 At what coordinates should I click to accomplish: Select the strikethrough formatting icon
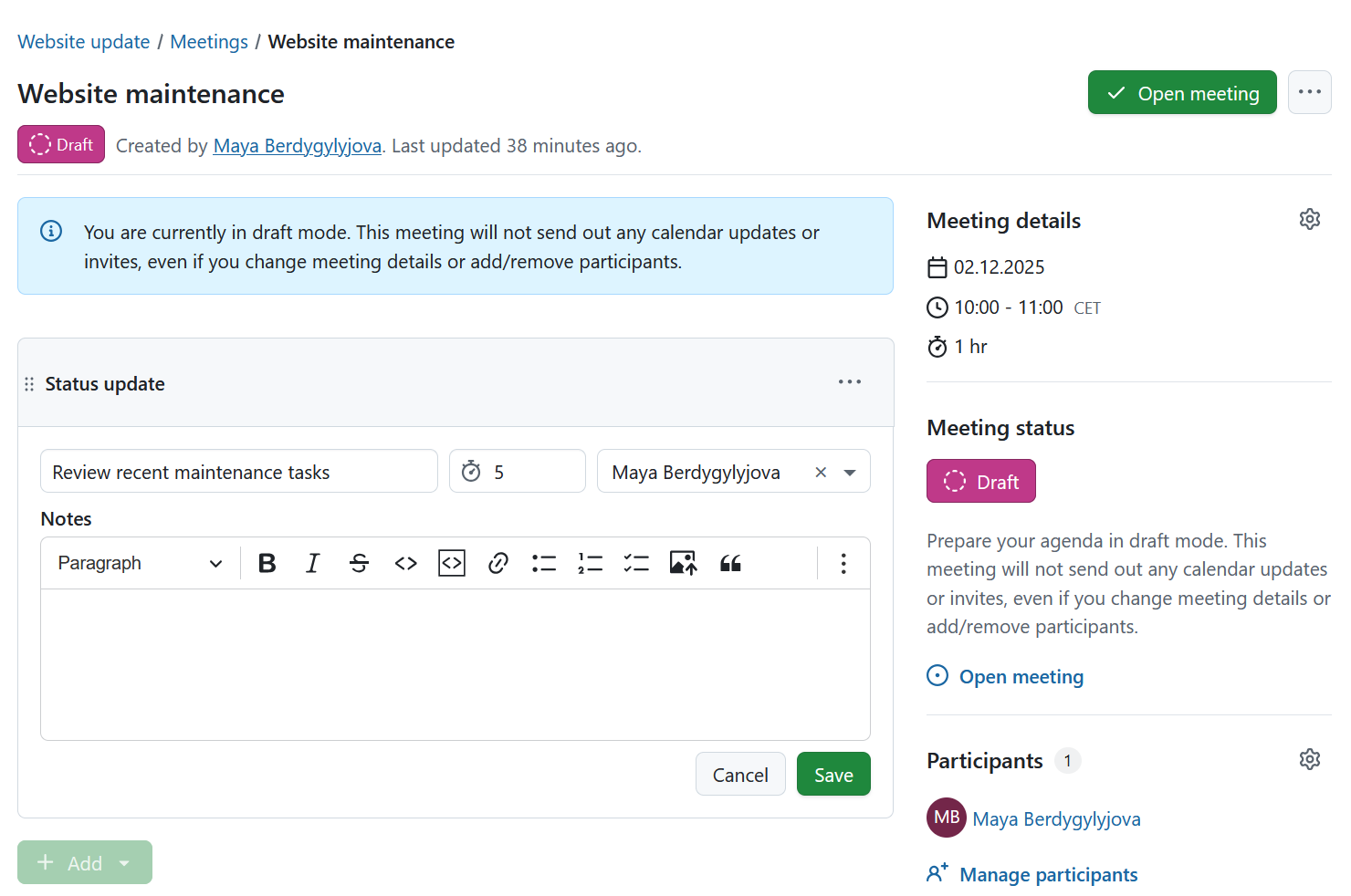pyautogui.click(x=359, y=563)
